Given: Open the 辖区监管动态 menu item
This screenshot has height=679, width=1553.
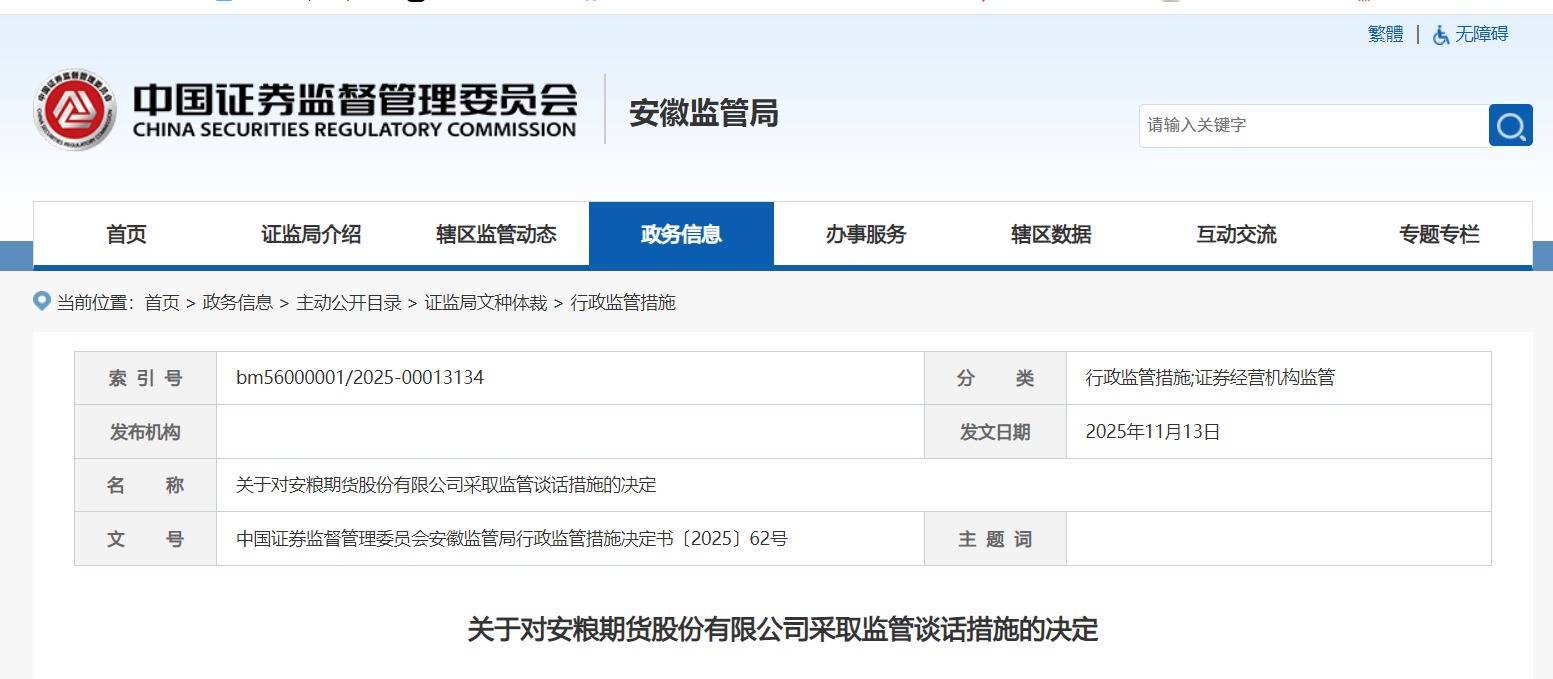Looking at the screenshot, I should click(496, 233).
